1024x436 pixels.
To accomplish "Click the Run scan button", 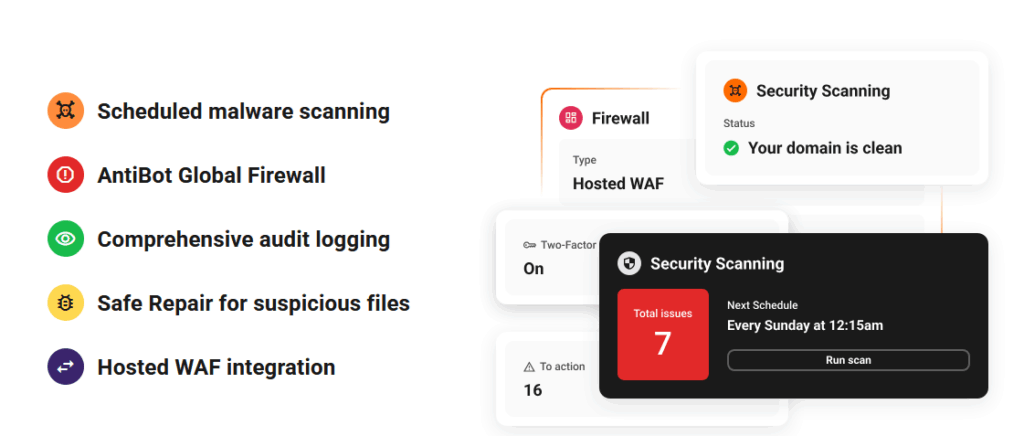I will pyautogui.click(x=848, y=360).
